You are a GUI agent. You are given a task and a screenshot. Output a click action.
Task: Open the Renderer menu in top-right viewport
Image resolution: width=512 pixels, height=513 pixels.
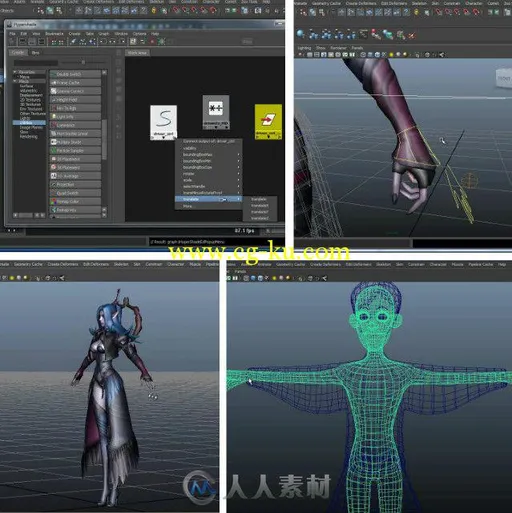pos(338,48)
